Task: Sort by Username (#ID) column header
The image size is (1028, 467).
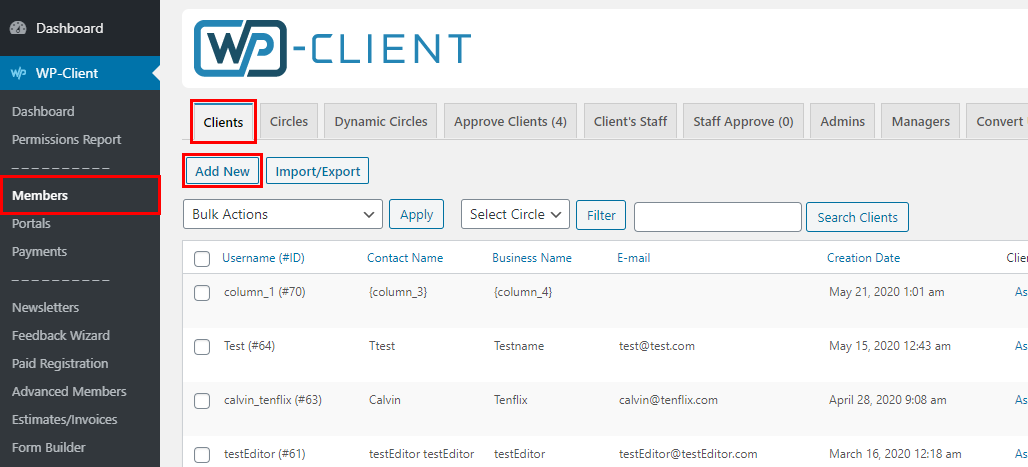Action: click(264, 258)
